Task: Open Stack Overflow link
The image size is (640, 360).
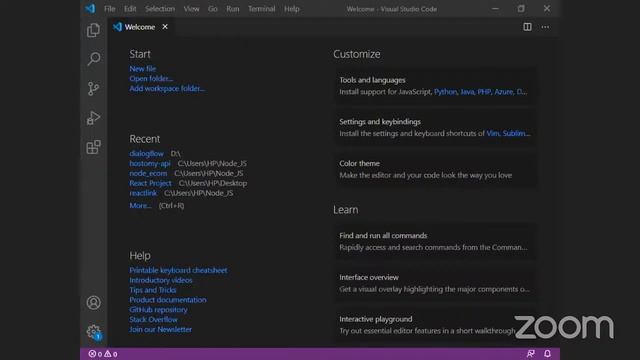Action: pos(153,320)
